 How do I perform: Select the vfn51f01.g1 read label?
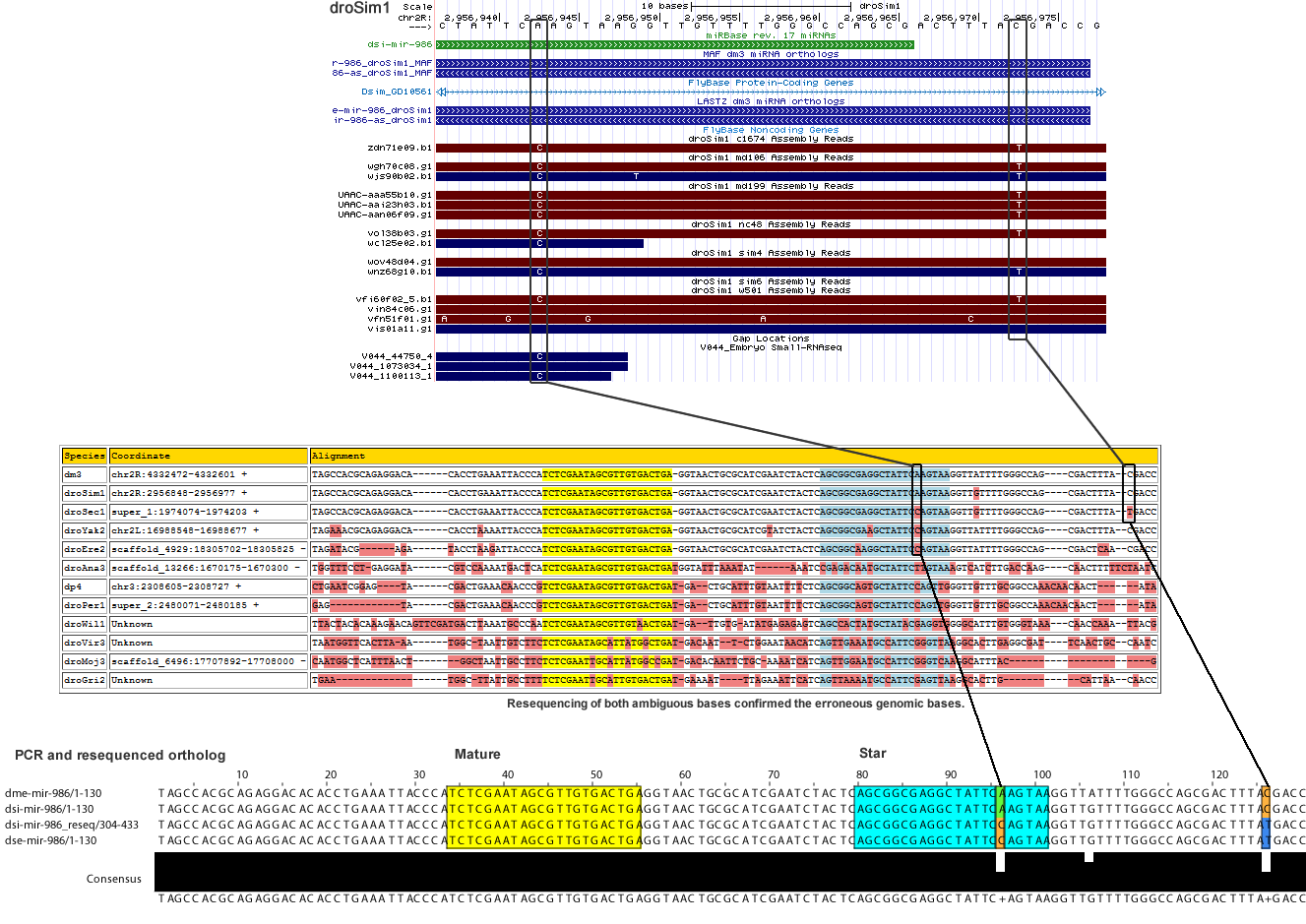tap(399, 319)
